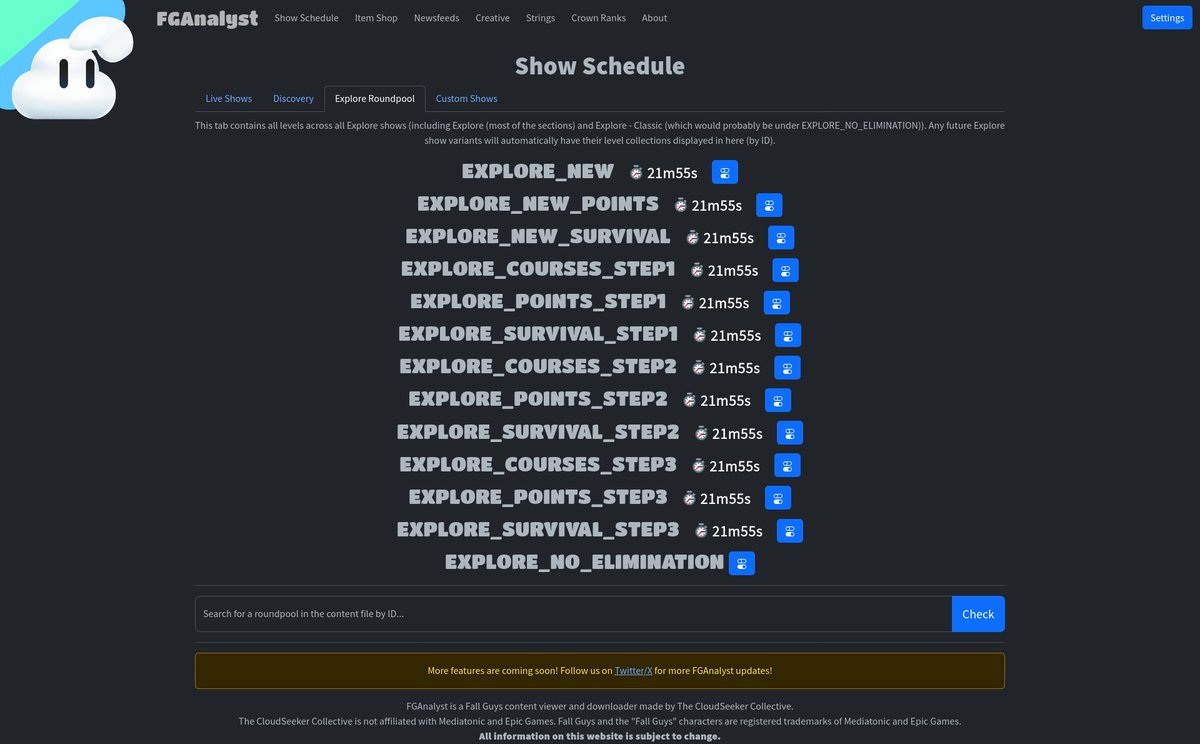Screen dimensions: 1200x744
Task: Click the EXPLORE_SURVIVAL_STEP2 heading
Action: coord(538,432)
